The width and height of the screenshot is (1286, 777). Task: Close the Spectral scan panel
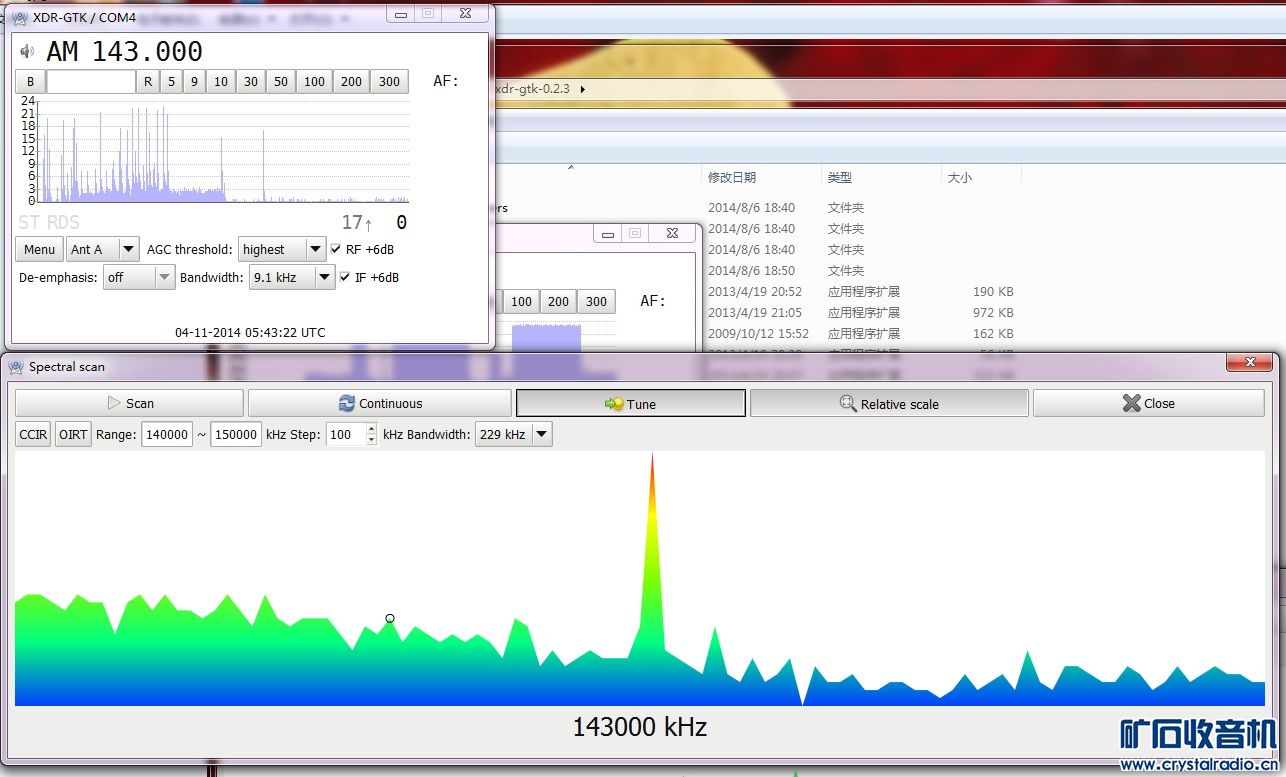(x=1148, y=403)
